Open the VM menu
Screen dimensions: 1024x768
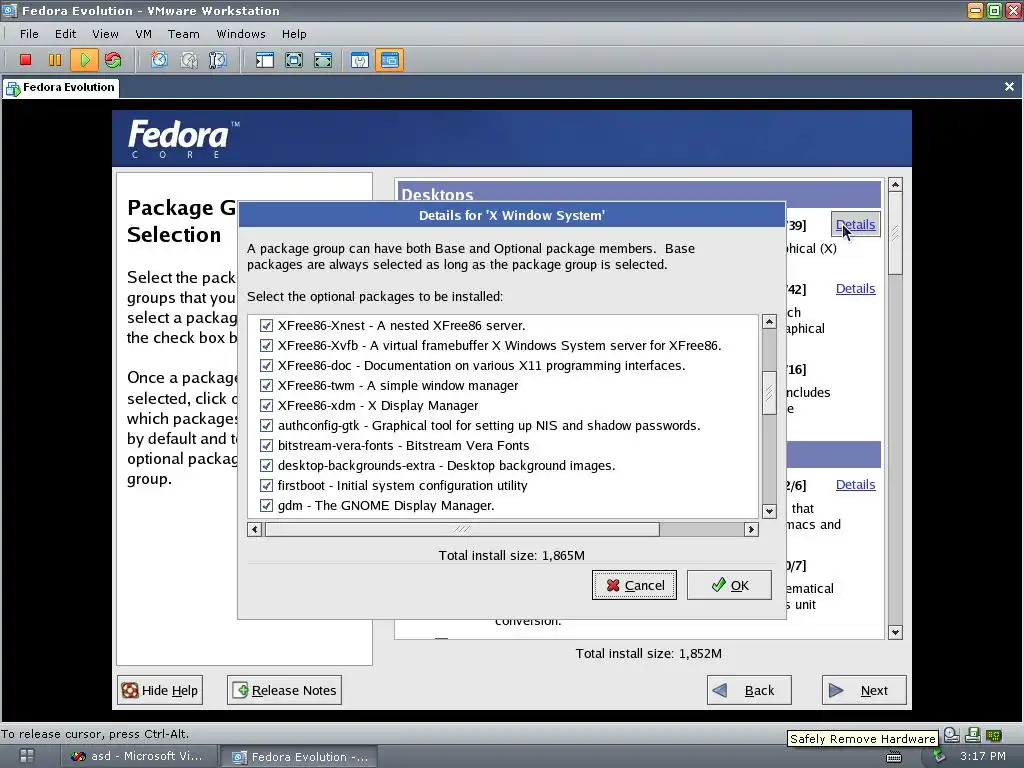point(144,34)
